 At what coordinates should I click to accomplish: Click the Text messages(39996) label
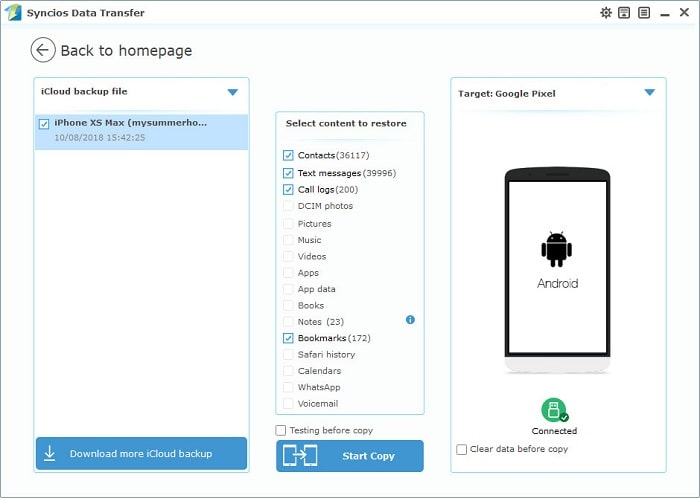347,173
